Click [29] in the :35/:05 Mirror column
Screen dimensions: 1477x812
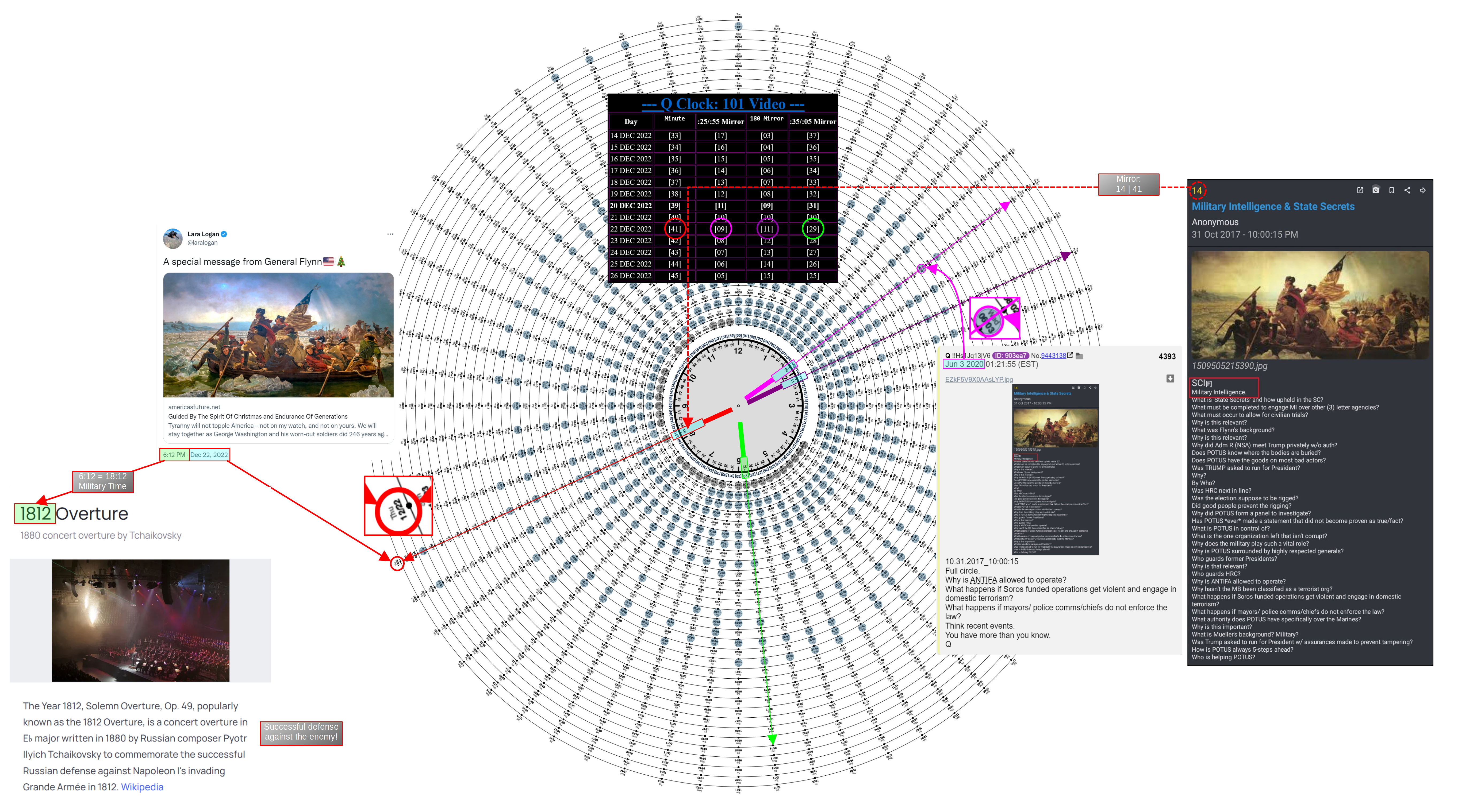(812, 229)
